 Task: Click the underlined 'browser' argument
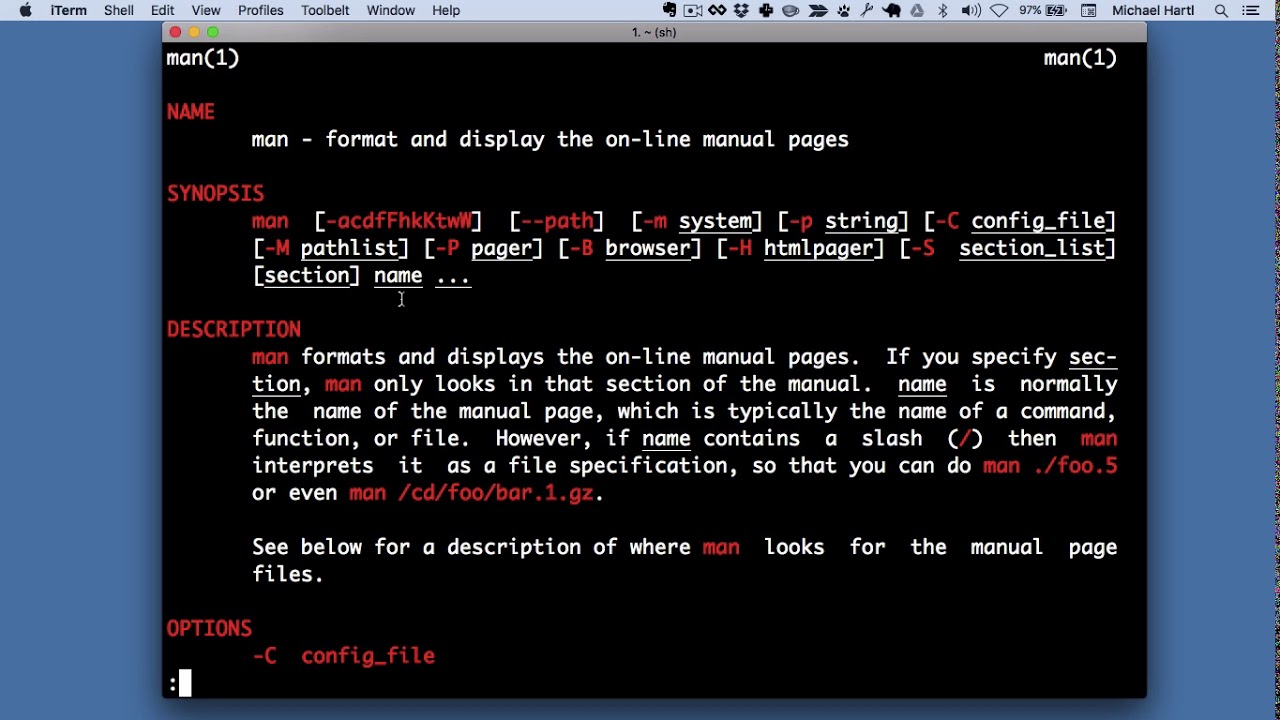click(648, 248)
